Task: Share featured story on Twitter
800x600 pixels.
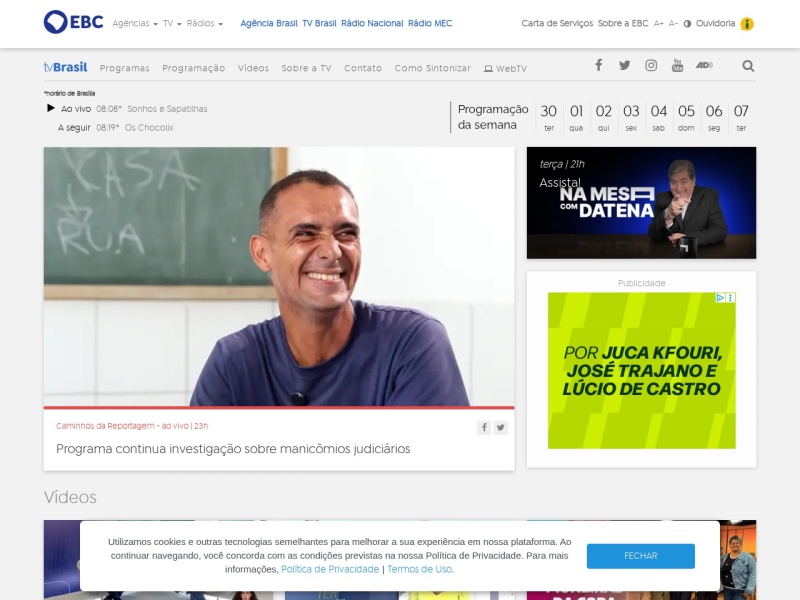Action: pos(501,428)
